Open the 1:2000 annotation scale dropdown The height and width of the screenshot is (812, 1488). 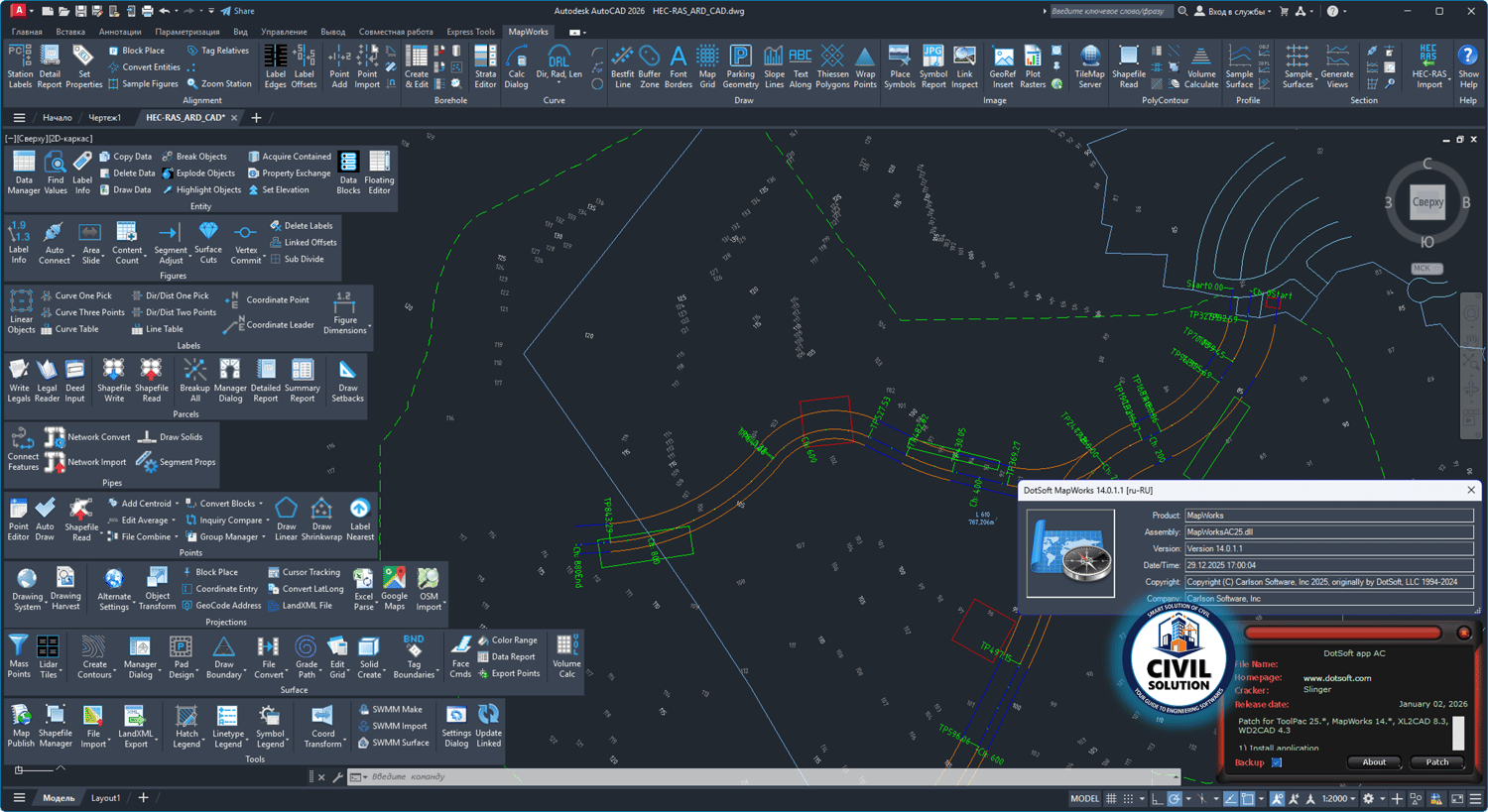pos(1338,798)
